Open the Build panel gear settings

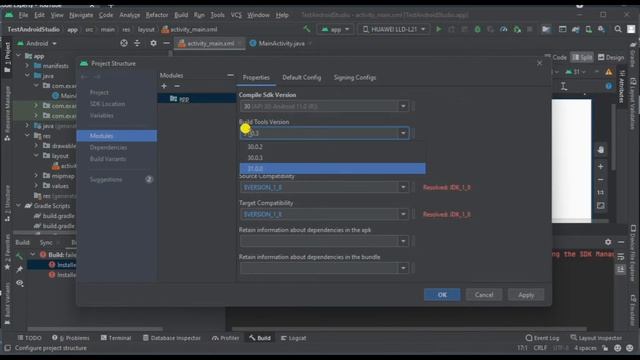(608, 242)
